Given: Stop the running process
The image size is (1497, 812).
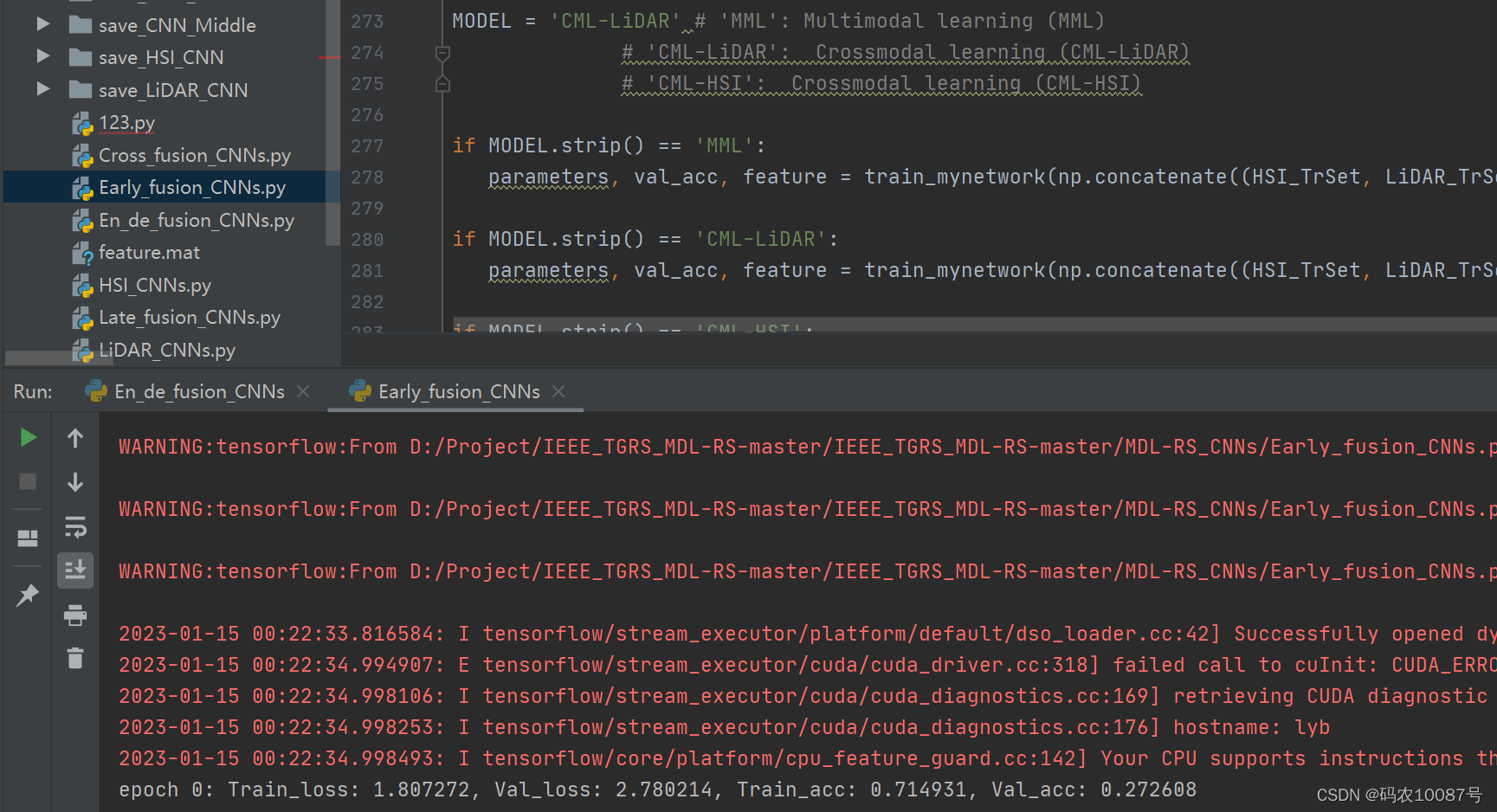Looking at the screenshot, I should click(28, 481).
